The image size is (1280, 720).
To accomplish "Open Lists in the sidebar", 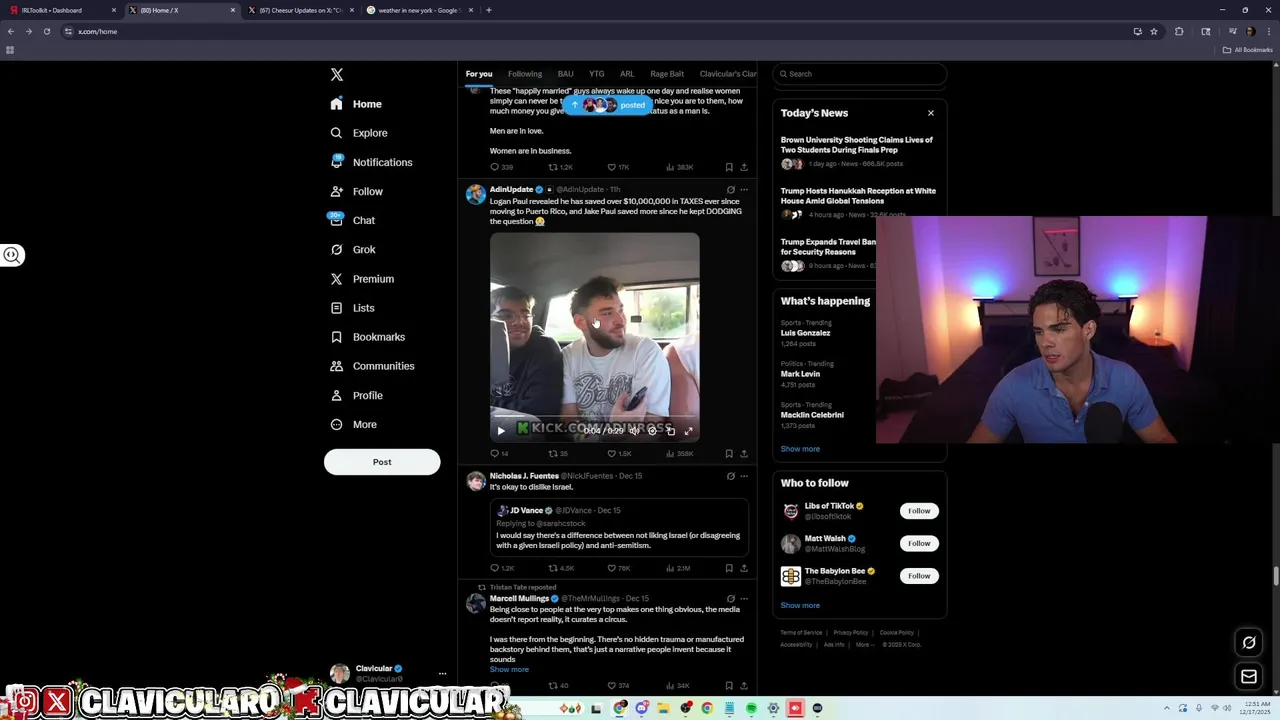I will (x=352, y=308).
